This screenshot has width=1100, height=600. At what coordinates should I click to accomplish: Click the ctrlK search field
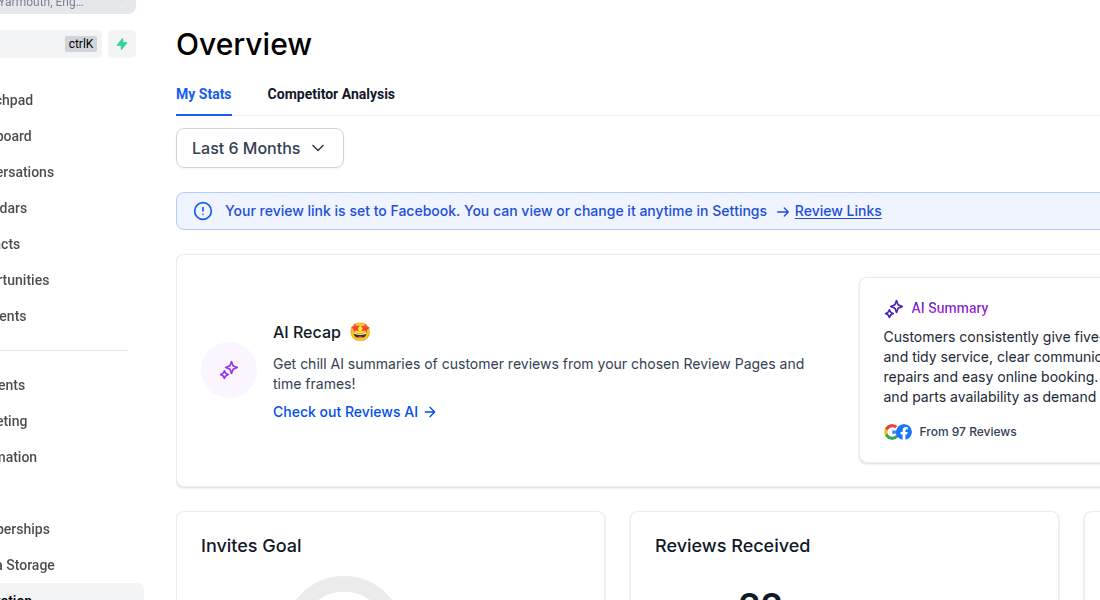pos(50,43)
